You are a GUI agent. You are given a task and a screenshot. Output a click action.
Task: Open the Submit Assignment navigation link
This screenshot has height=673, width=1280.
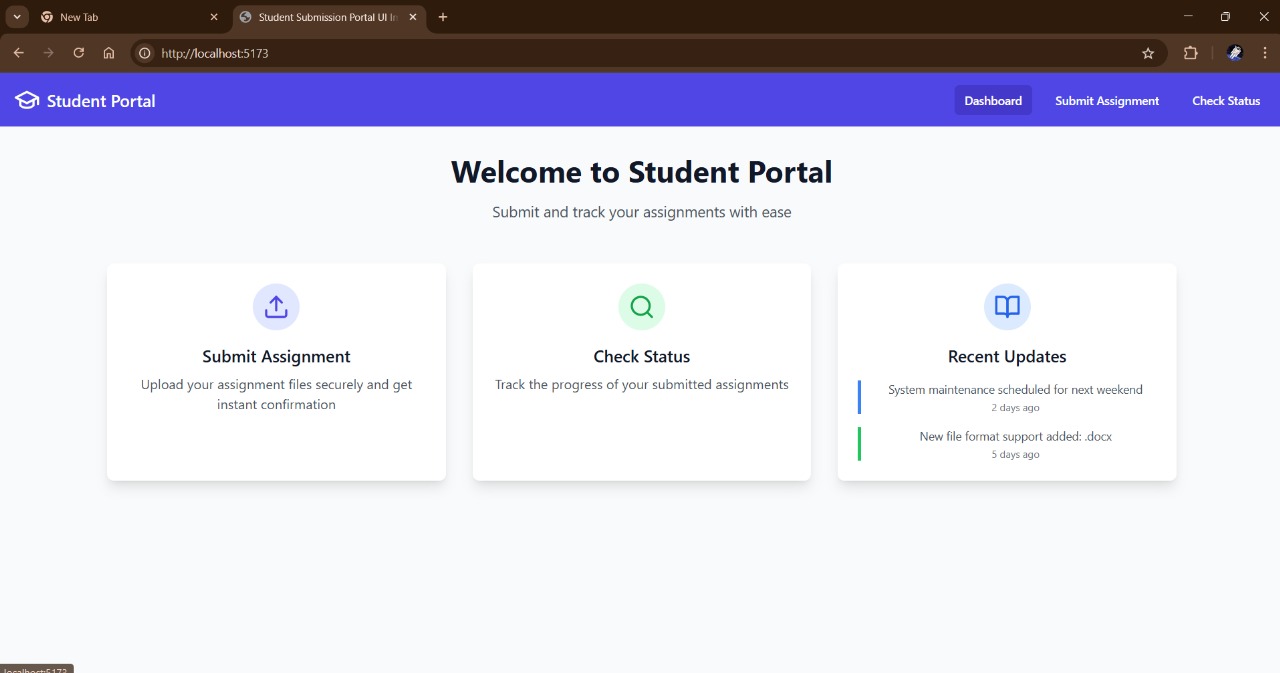coord(1107,100)
